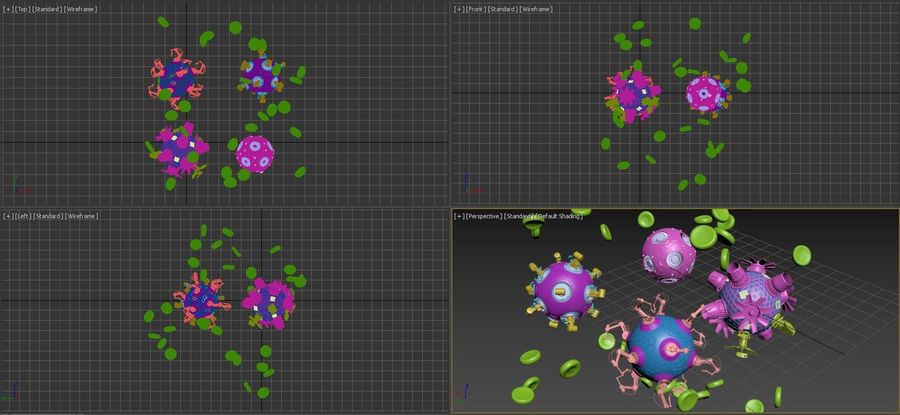The image size is (900, 415).
Task: Click the axis gizmo in Perspective viewport corner
Action: 466,396
